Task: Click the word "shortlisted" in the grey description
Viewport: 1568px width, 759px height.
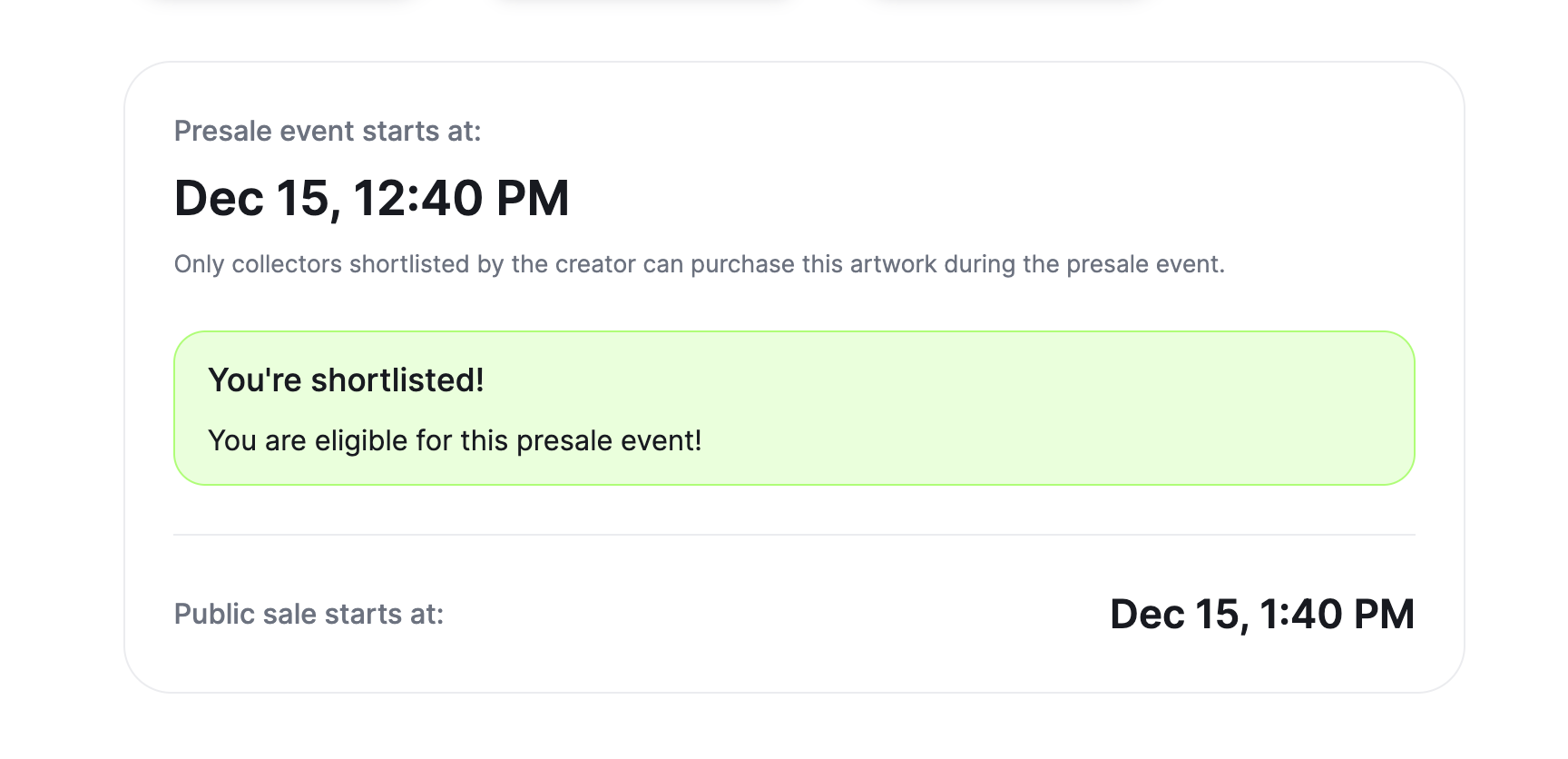Action: [x=409, y=264]
